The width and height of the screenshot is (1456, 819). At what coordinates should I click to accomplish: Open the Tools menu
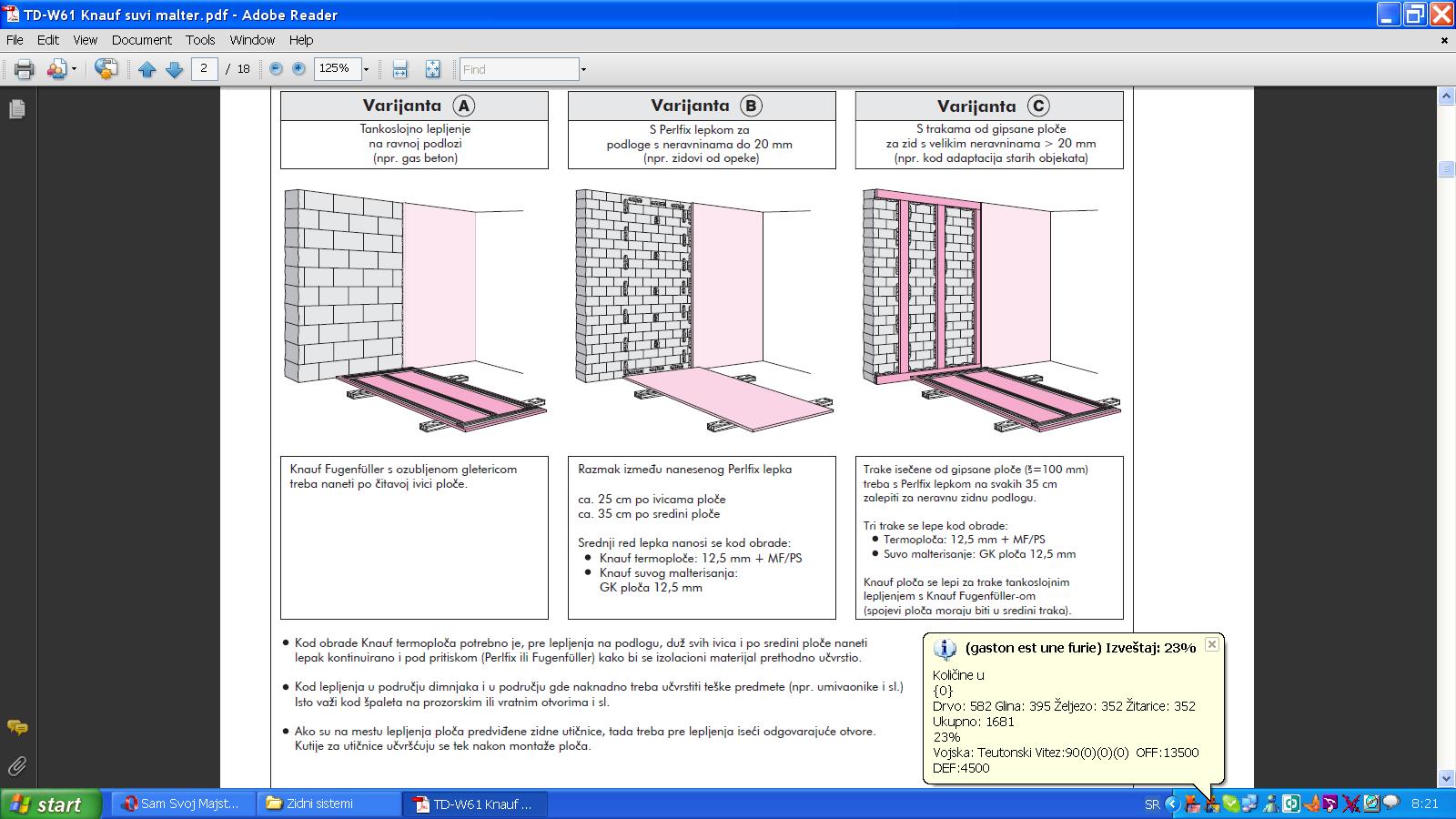pyautogui.click(x=200, y=40)
